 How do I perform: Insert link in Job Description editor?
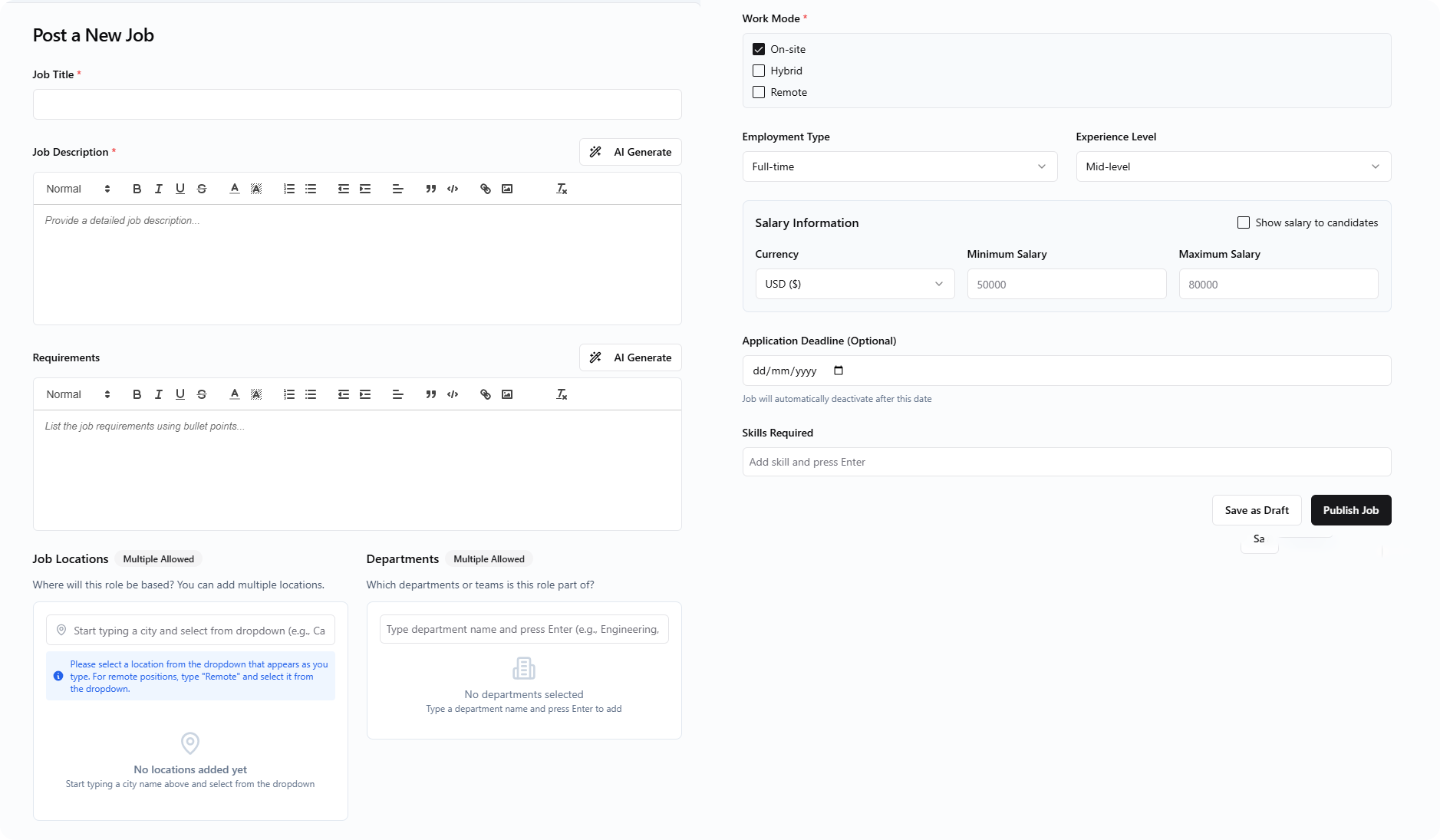pos(485,189)
